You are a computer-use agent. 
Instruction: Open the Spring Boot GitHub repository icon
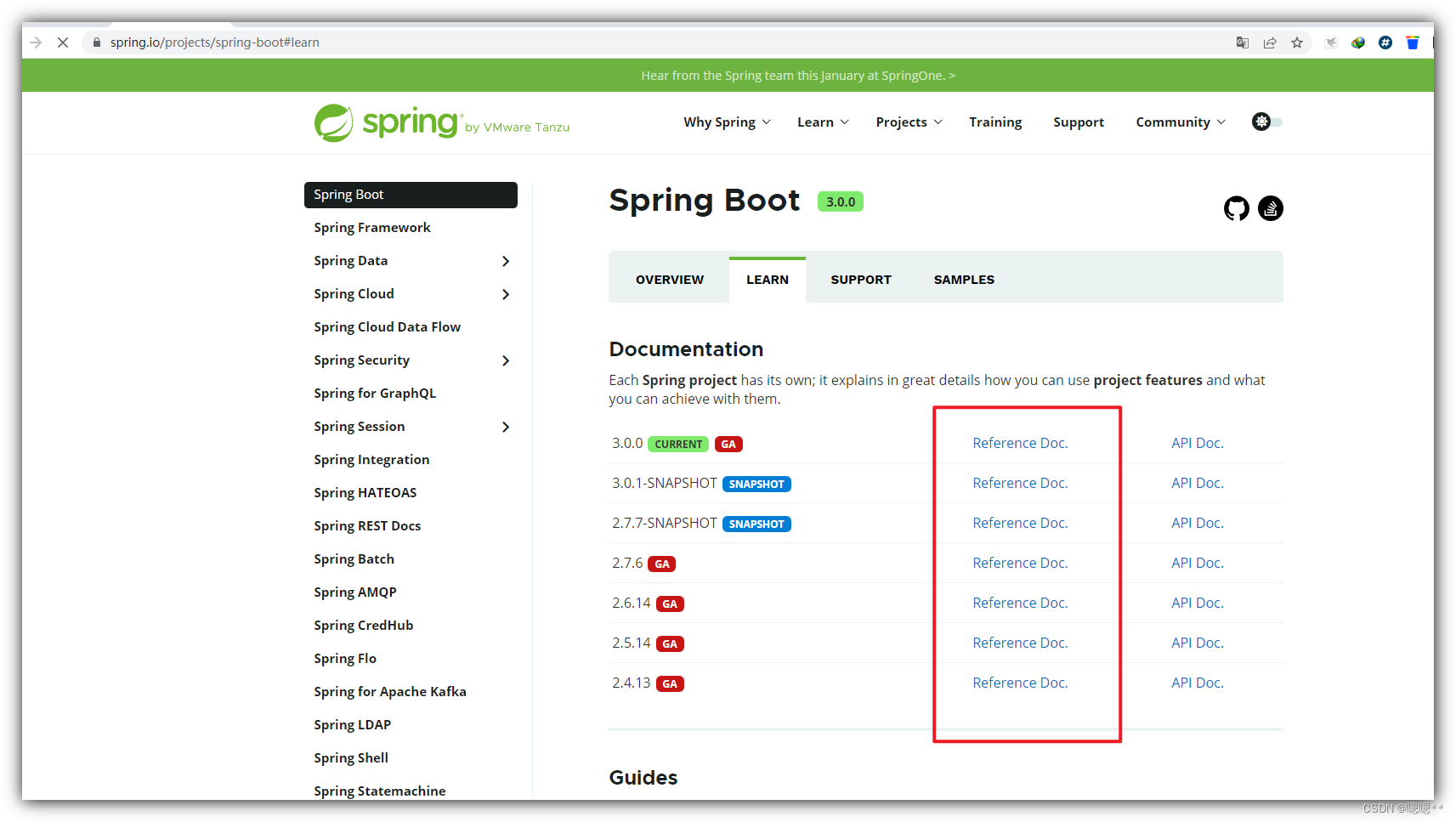[x=1236, y=208]
